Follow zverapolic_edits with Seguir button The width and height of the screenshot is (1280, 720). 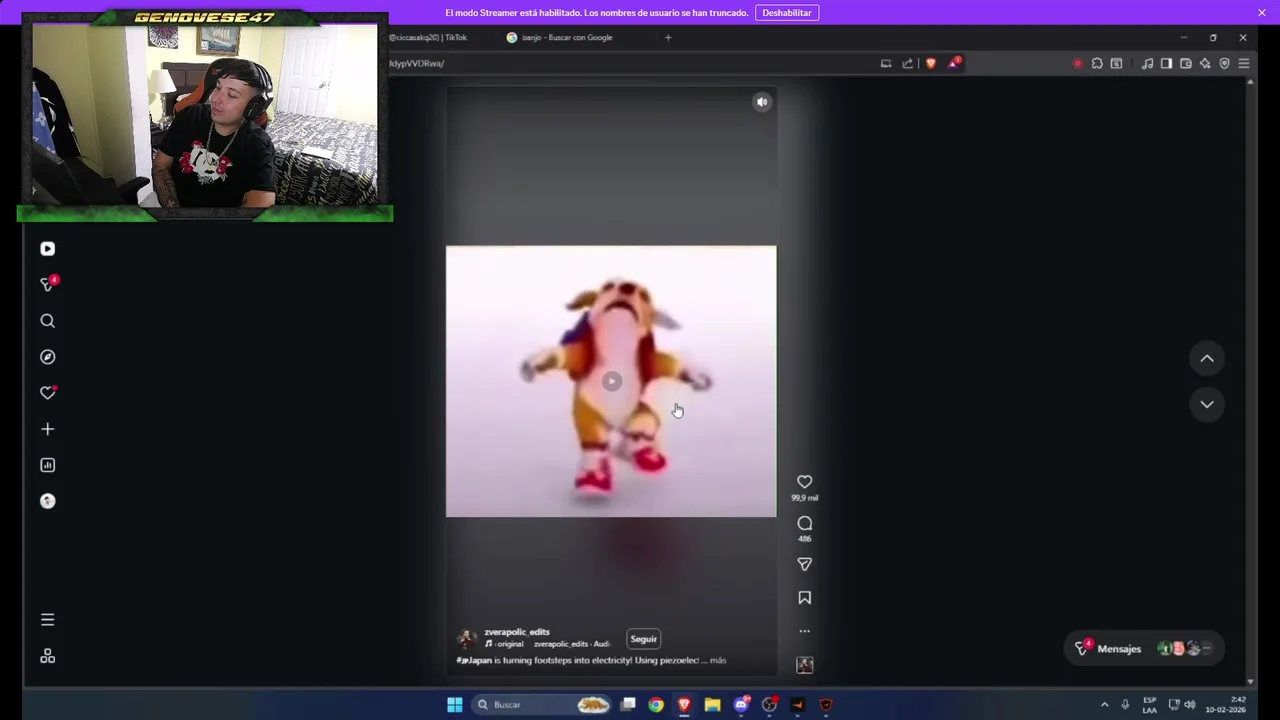coord(644,639)
